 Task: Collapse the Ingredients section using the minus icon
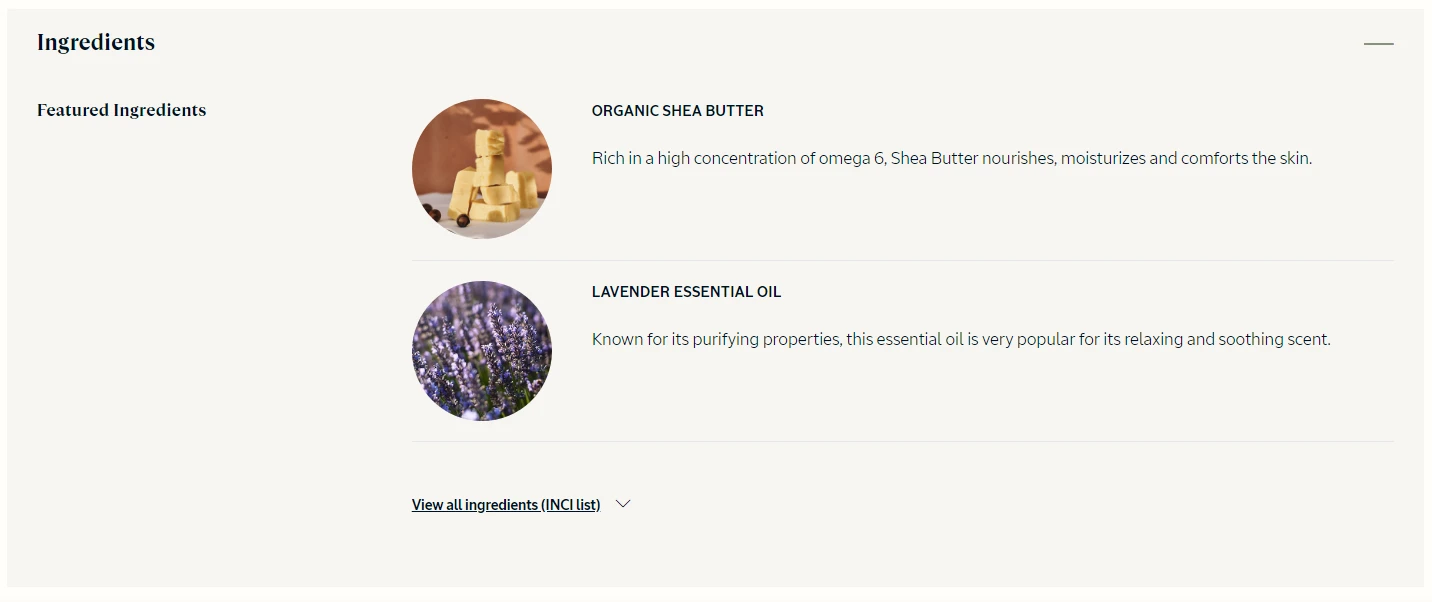point(1378,44)
